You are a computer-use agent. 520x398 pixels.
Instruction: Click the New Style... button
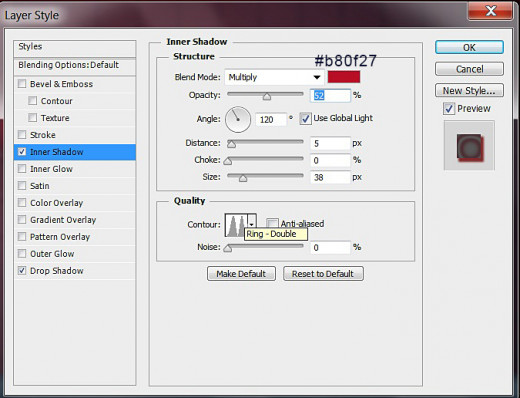click(x=469, y=90)
